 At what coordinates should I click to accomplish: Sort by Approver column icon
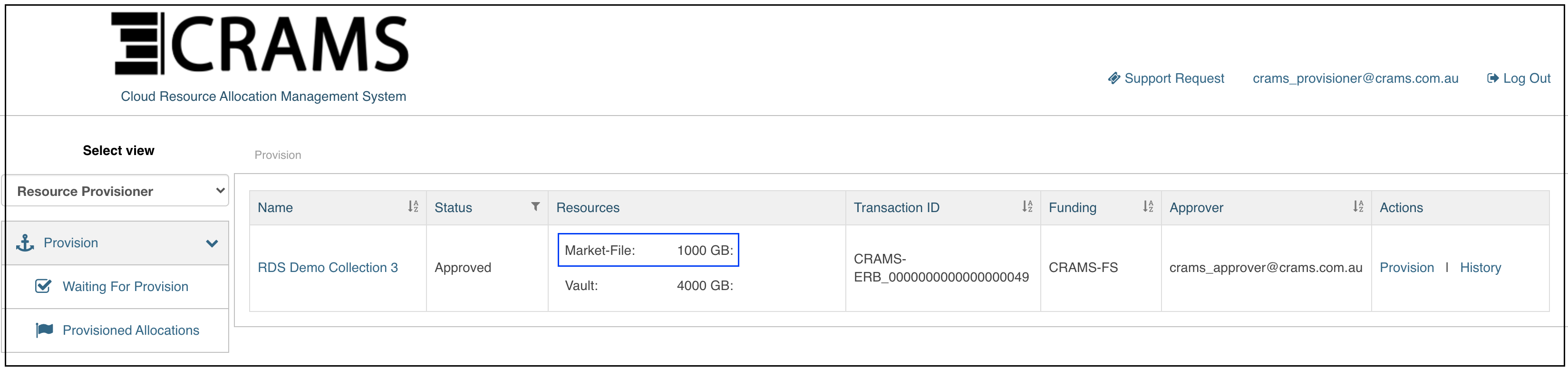pos(1358,206)
